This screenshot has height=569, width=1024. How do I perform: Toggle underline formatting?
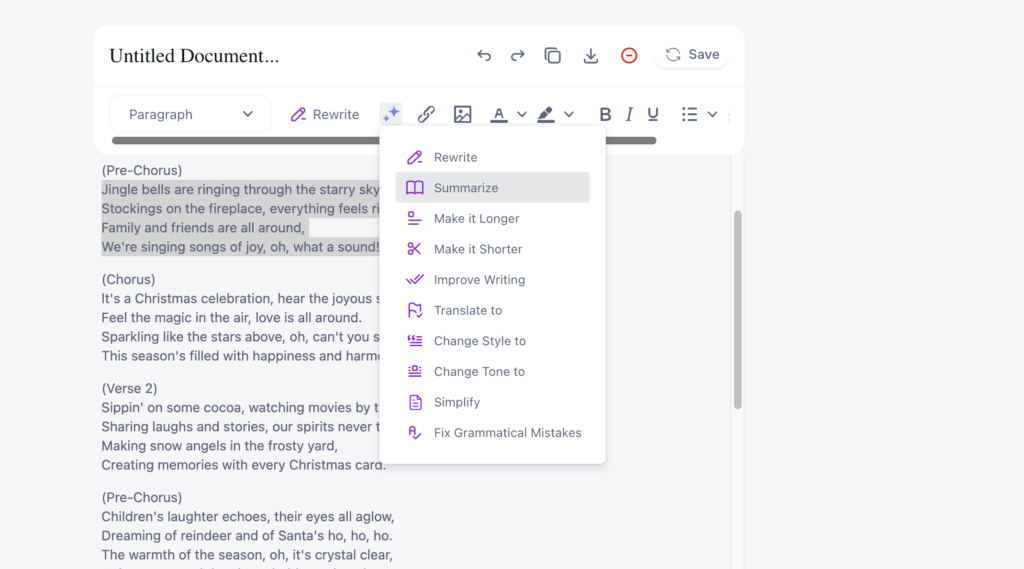coord(653,114)
